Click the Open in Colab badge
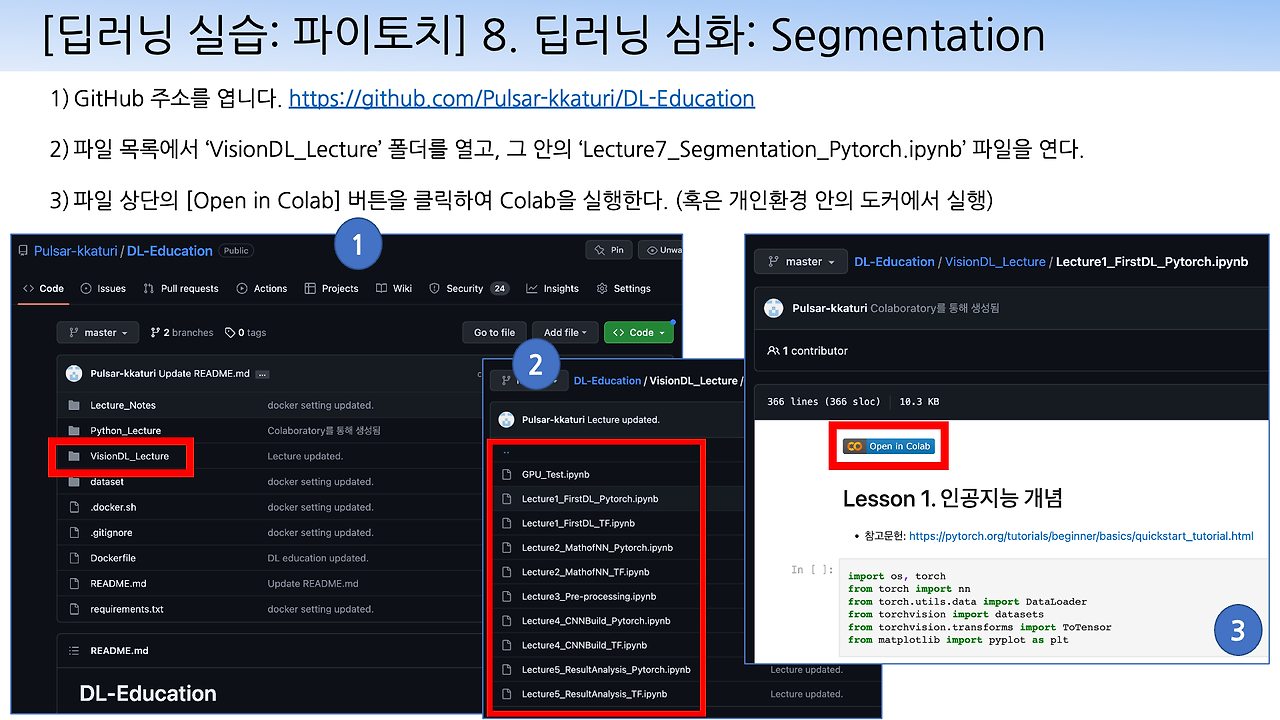The width and height of the screenshot is (1280, 720). [x=888, y=445]
